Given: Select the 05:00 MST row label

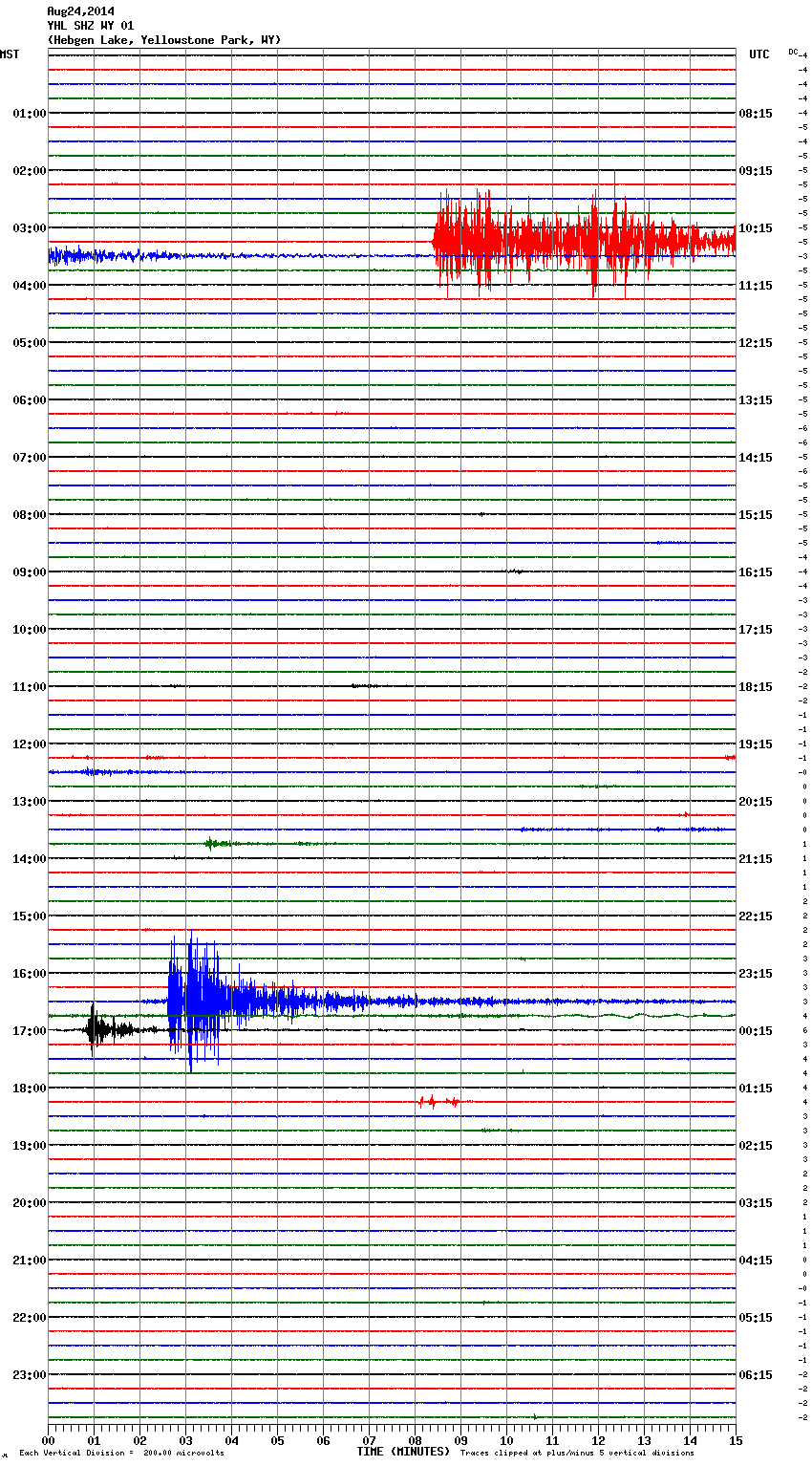Looking at the screenshot, I should 29,343.
